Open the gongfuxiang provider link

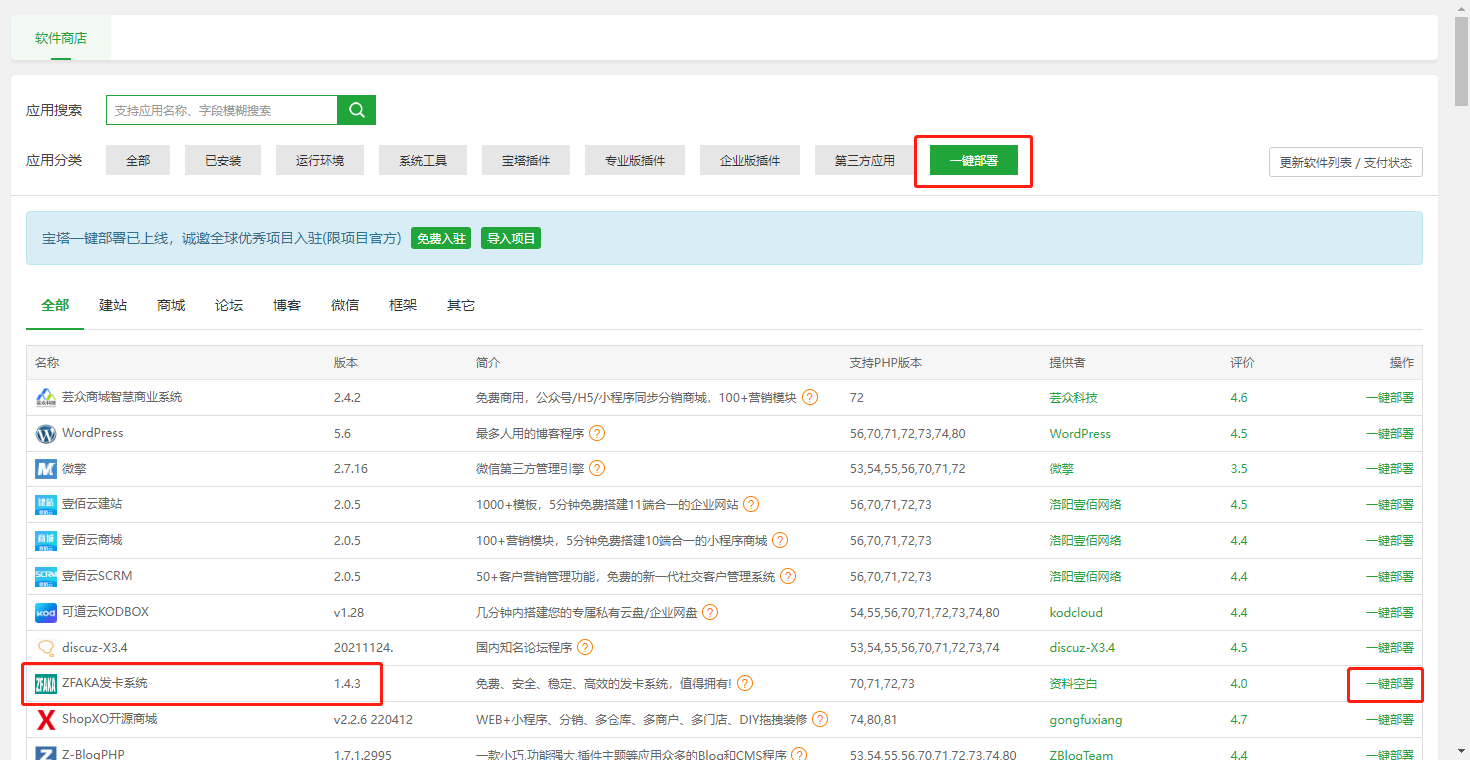(x=1086, y=720)
